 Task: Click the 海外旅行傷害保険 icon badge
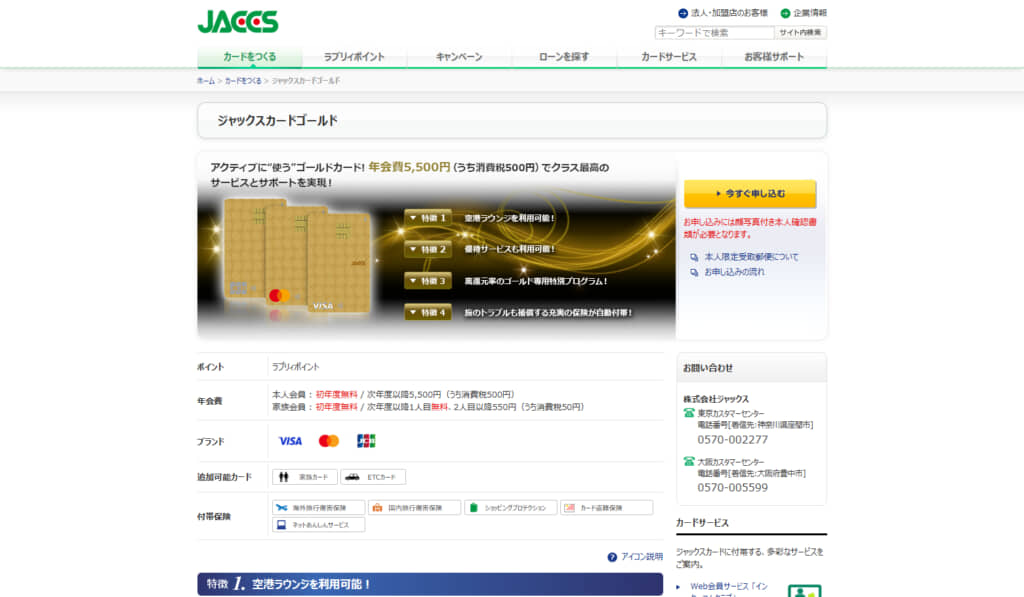tap(319, 508)
